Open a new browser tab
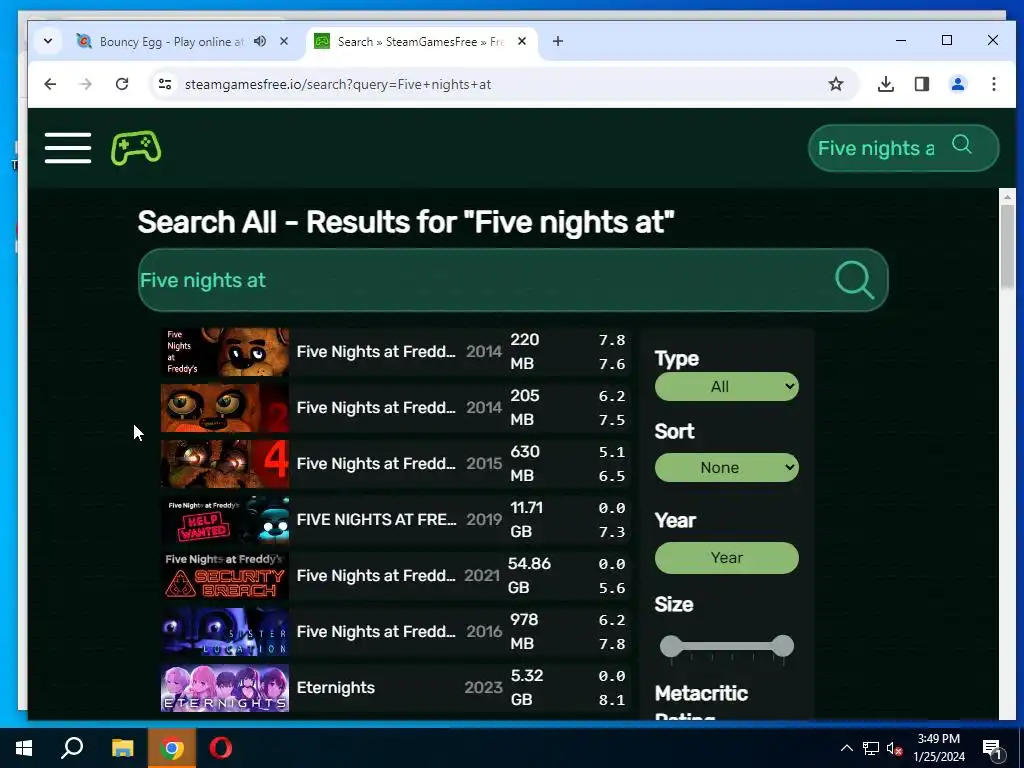The height and width of the screenshot is (768, 1024). pyautogui.click(x=558, y=41)
